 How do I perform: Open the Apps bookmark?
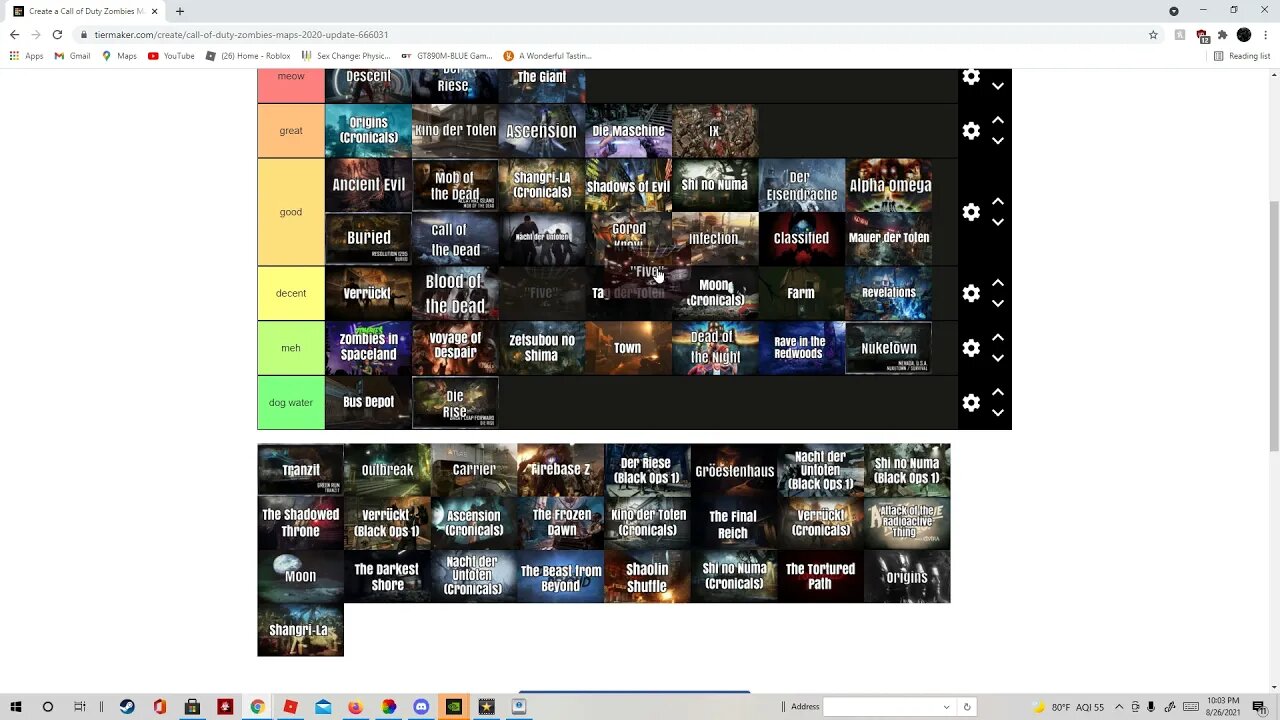(26, 56)
